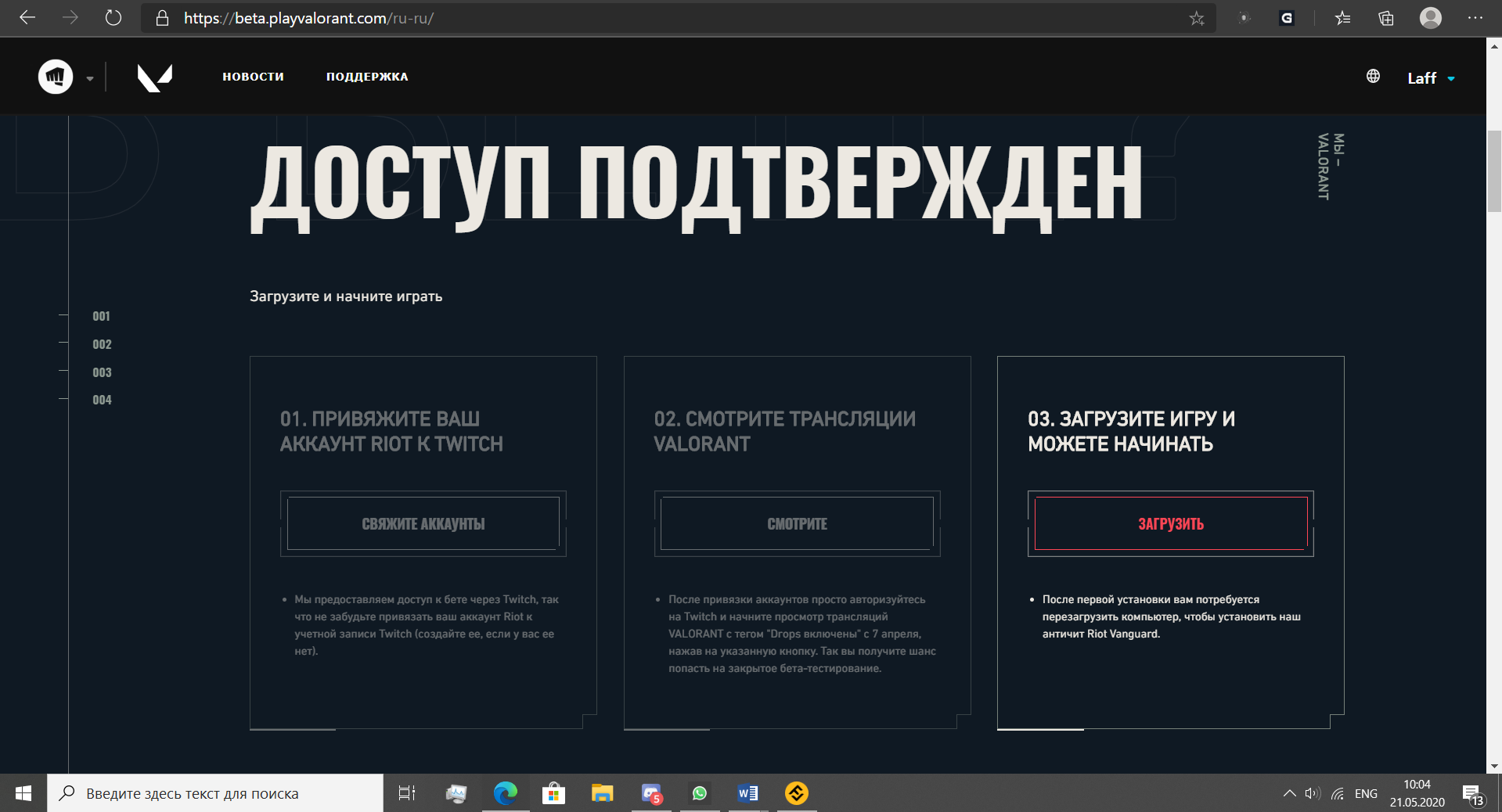The height and width of the screenshot is (812, 1502).
Task: Click the address bar URL
Action: (x=309, y=18)
